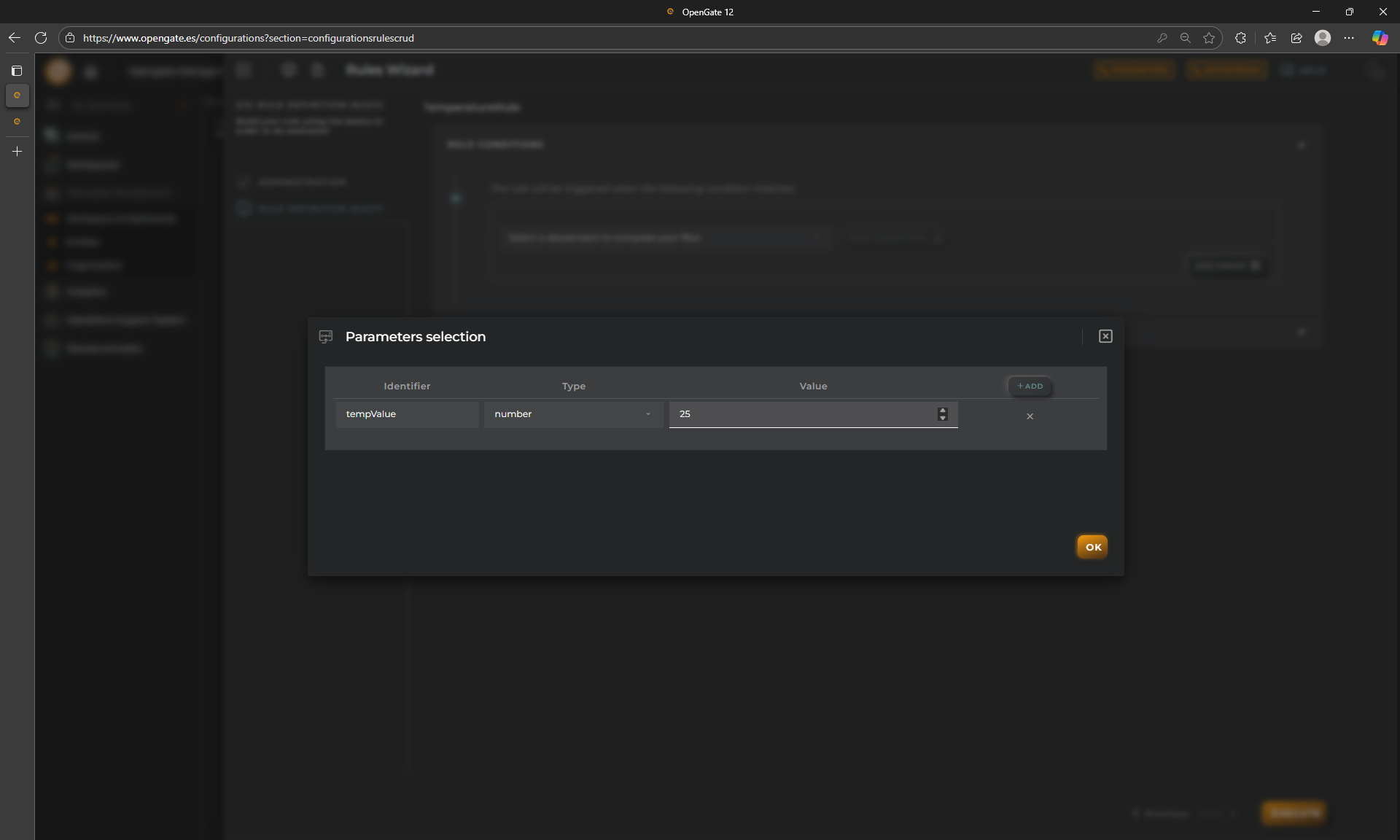The height and width of the screenshot is (840, 1400).
Task: Add this page to favorites star
Action: pyautogui.click(x=1209, y=38)
